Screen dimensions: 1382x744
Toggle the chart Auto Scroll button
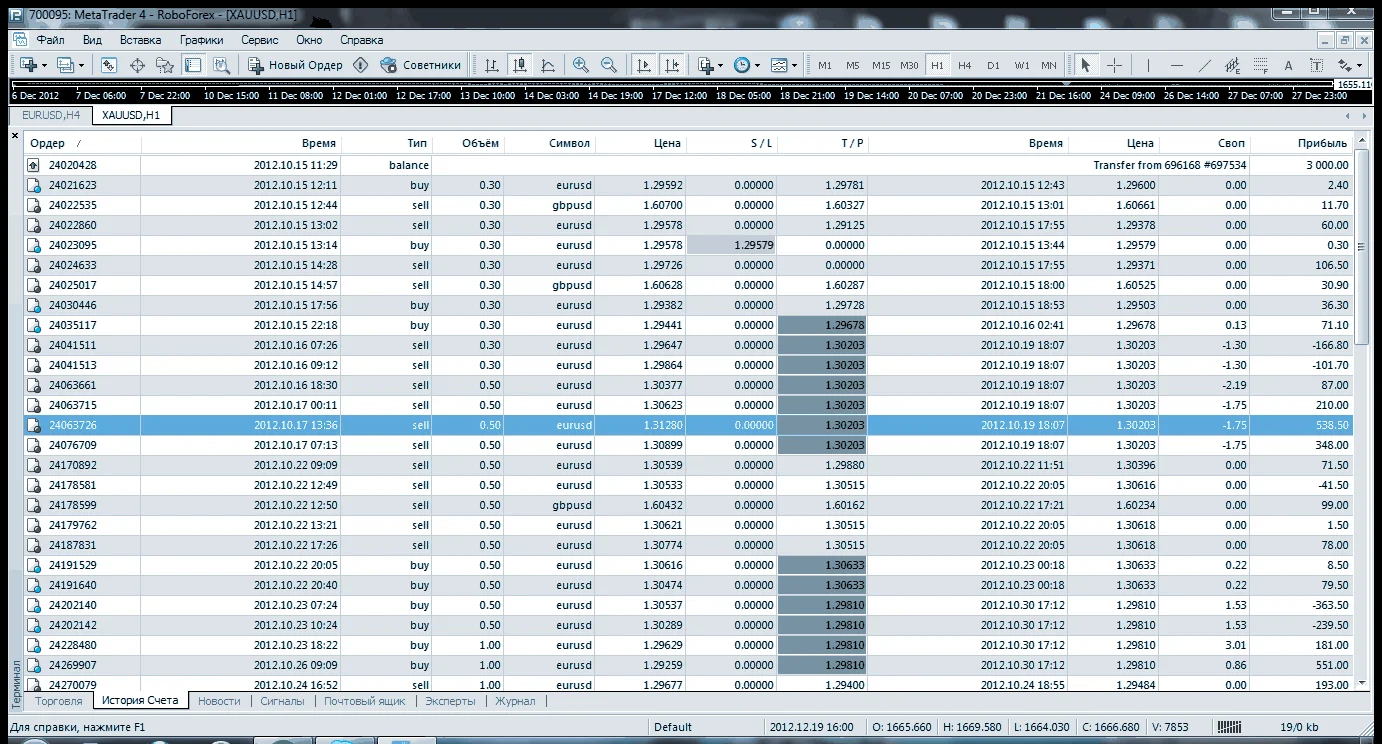644,65
